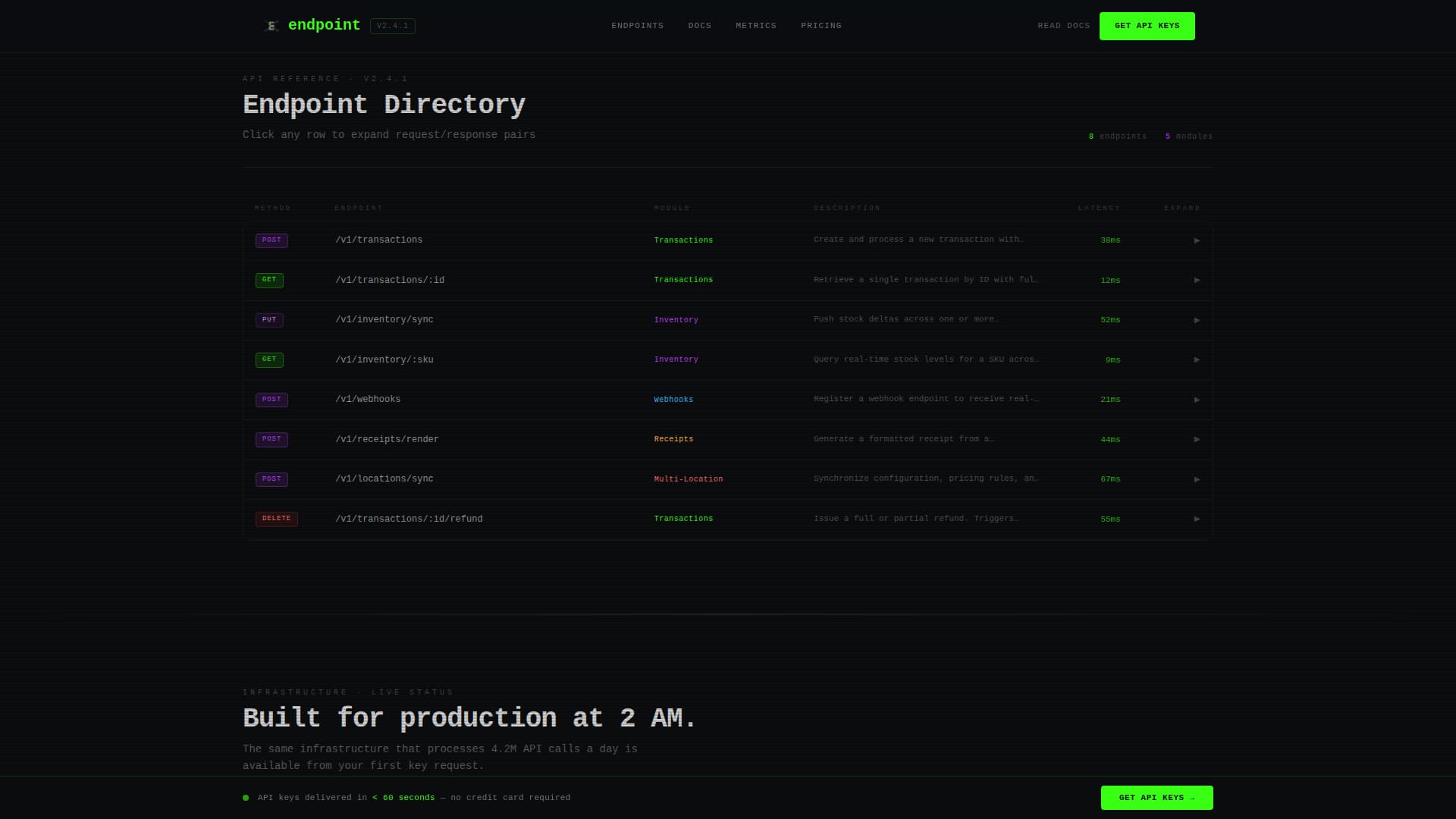
Task: Expand the /v1/transactions/:id/refund row arrow
Action: [1197, 519]
